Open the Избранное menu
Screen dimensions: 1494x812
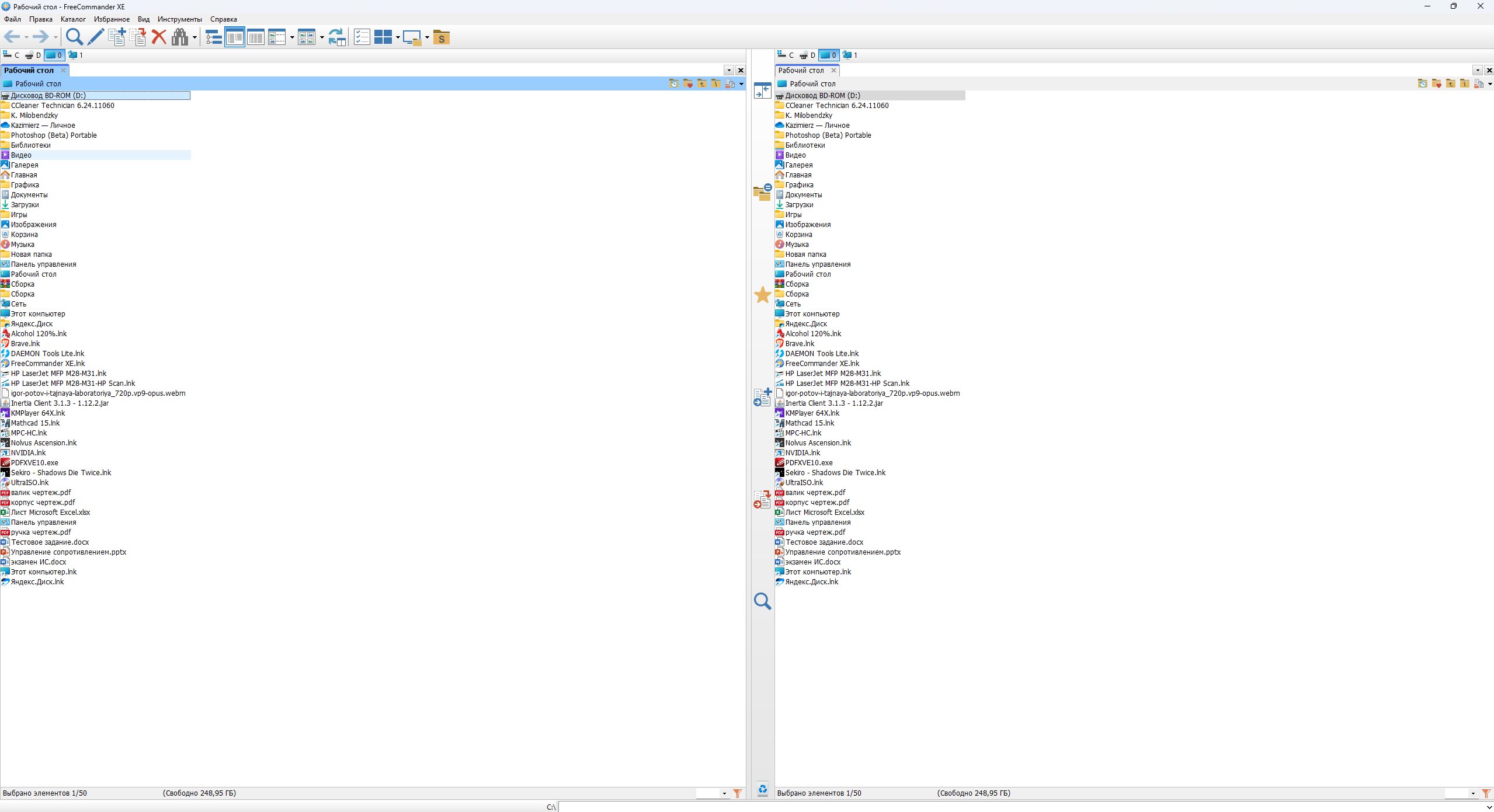tap(112, 19)
